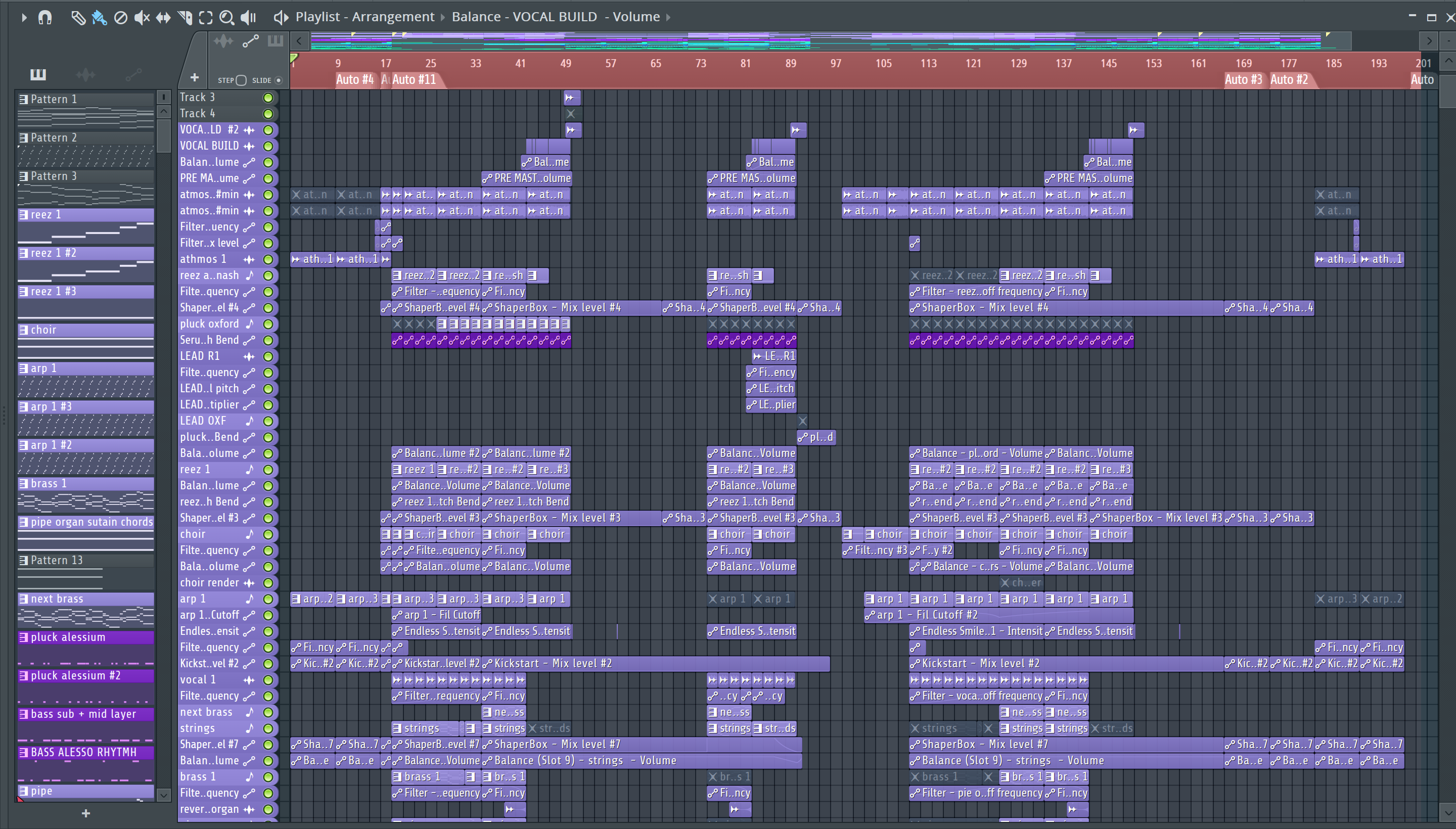This screenshot has width=1456, height=829.
Task: Click the speaker icon before Playlist title
Action: click(280, 17)
